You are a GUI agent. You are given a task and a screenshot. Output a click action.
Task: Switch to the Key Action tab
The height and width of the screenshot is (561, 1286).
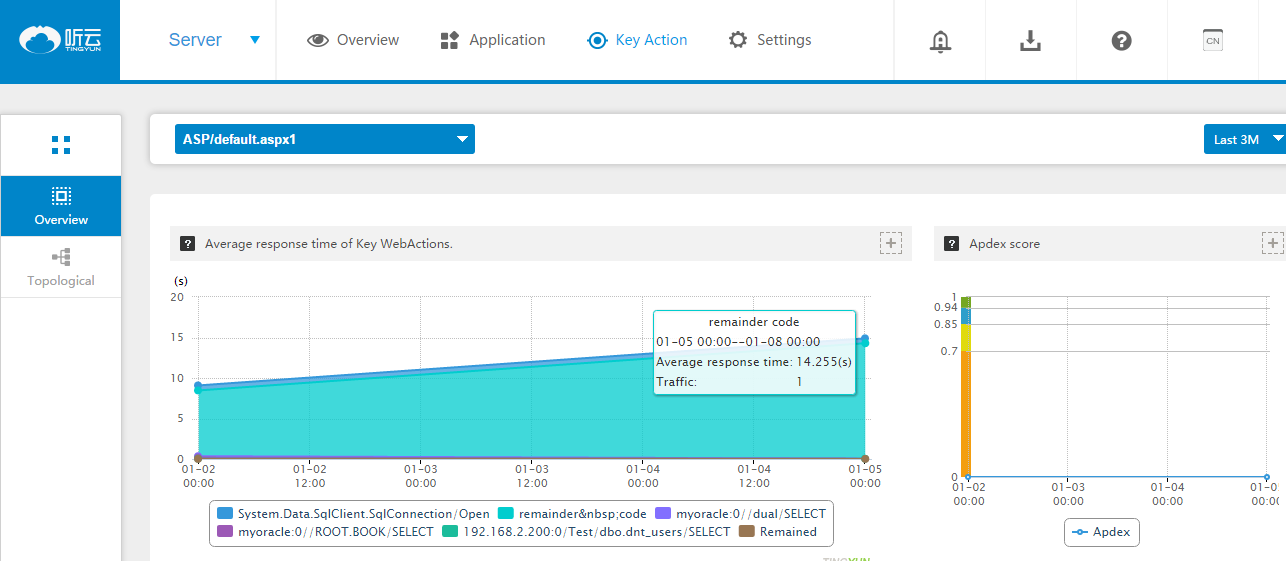tap(638, 40)
